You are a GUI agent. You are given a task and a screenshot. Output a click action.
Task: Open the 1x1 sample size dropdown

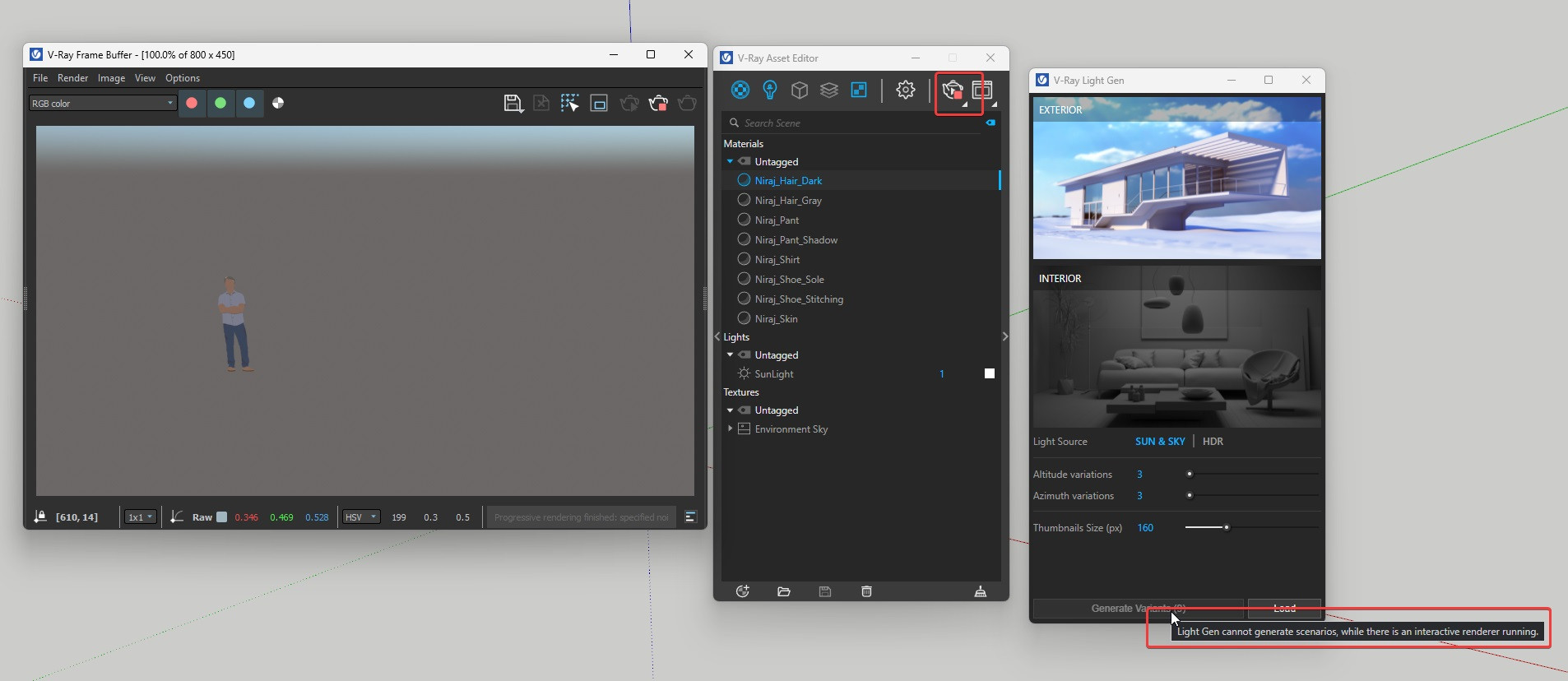tap(140, 517)
